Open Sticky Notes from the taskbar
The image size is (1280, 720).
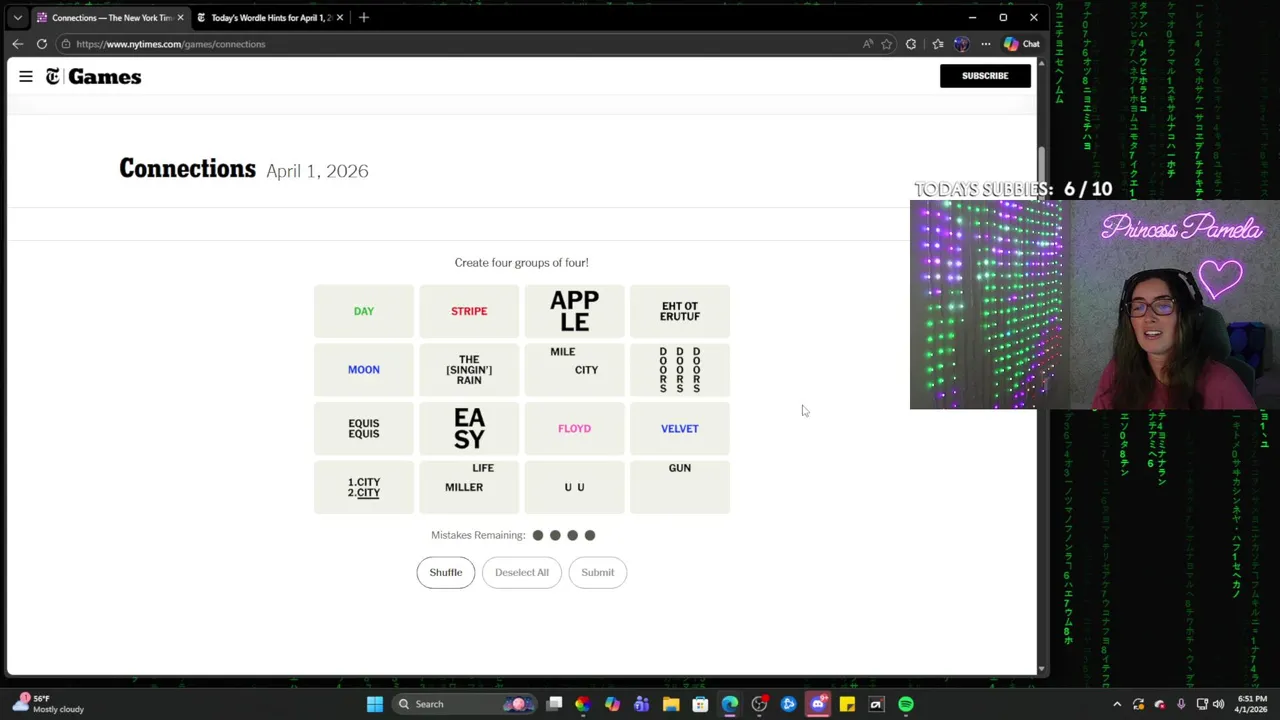[x=847, y=704]
